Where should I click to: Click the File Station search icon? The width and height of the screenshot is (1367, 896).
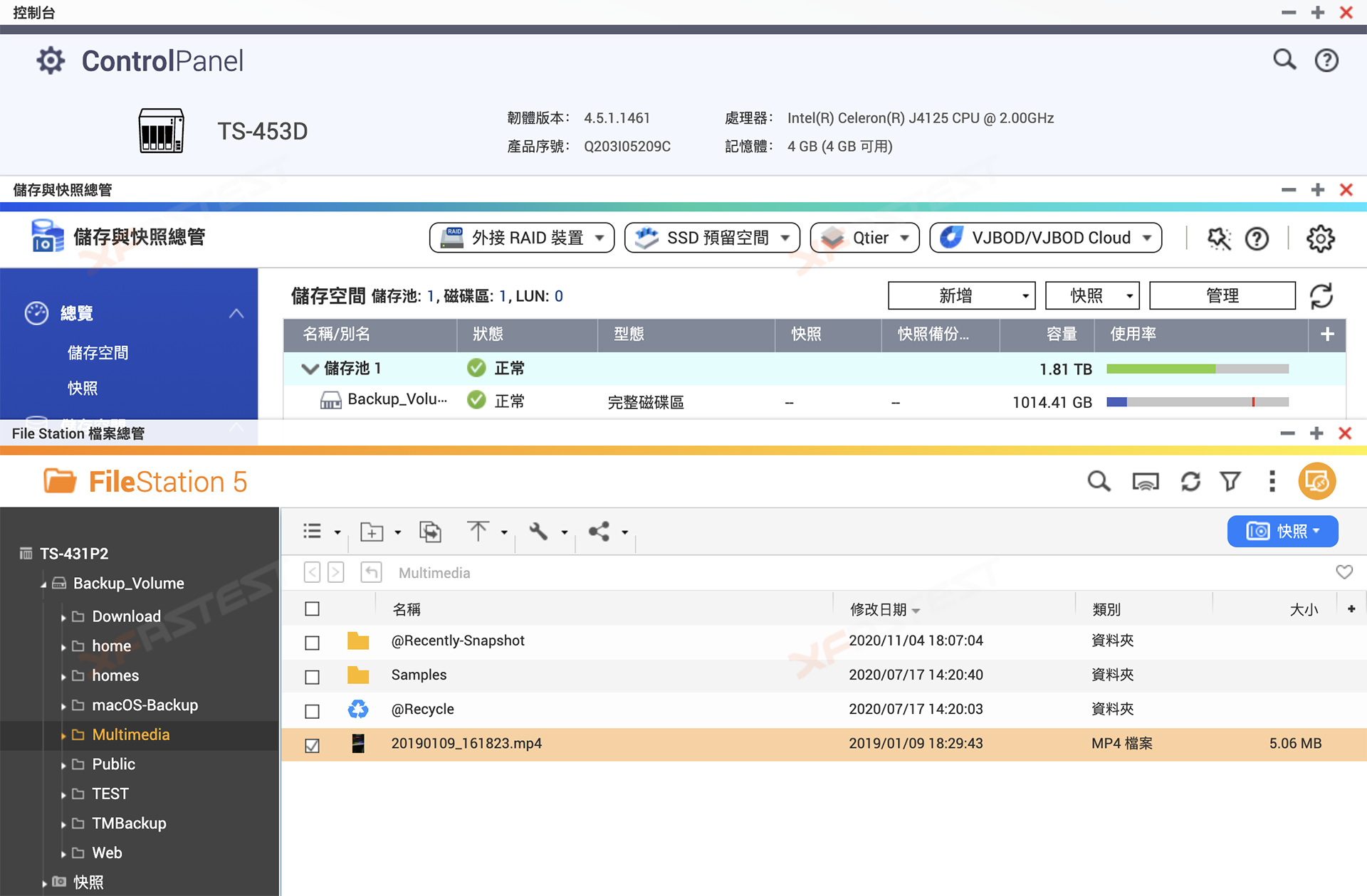pos(1099,482)
